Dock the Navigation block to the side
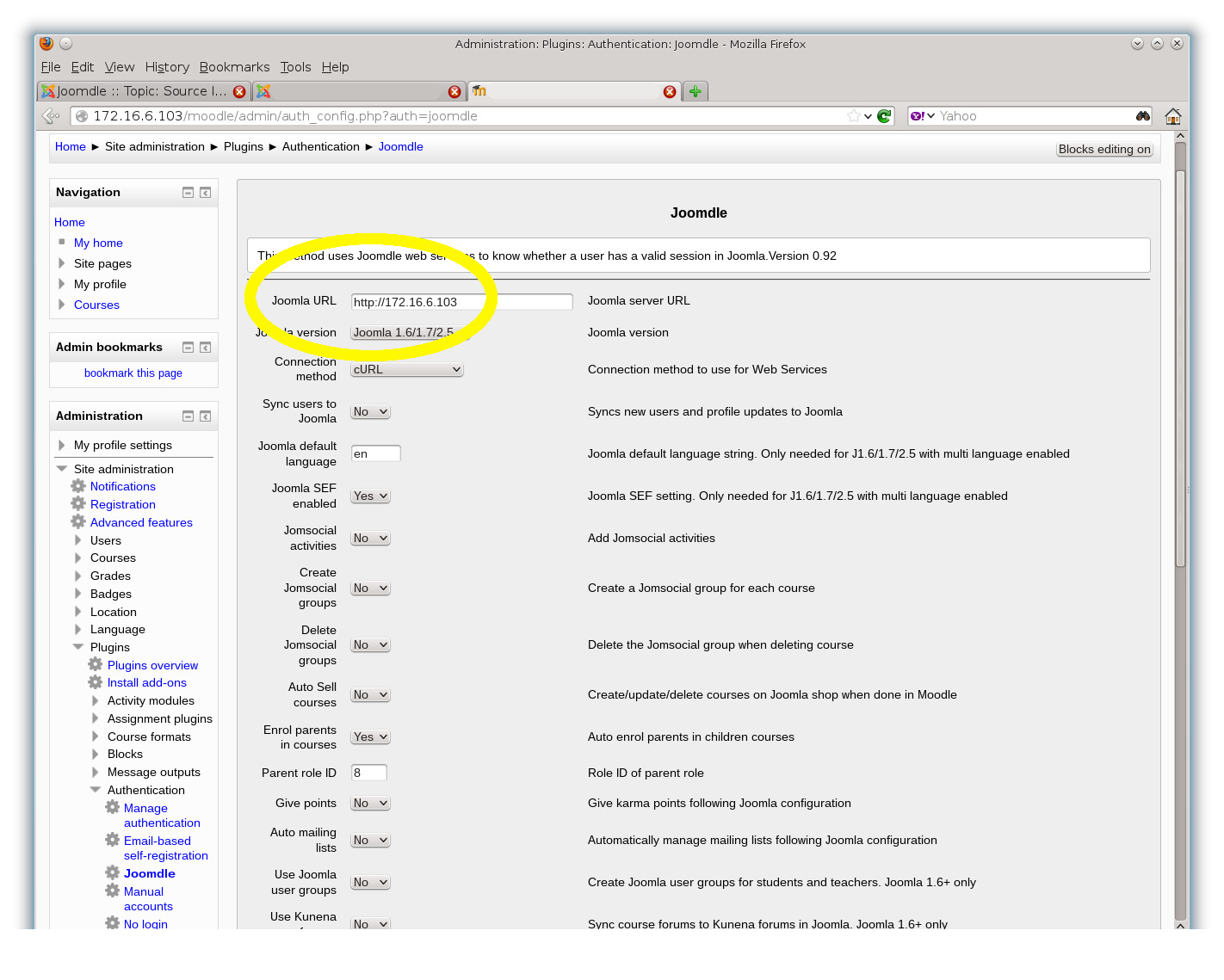 point(205,193)
